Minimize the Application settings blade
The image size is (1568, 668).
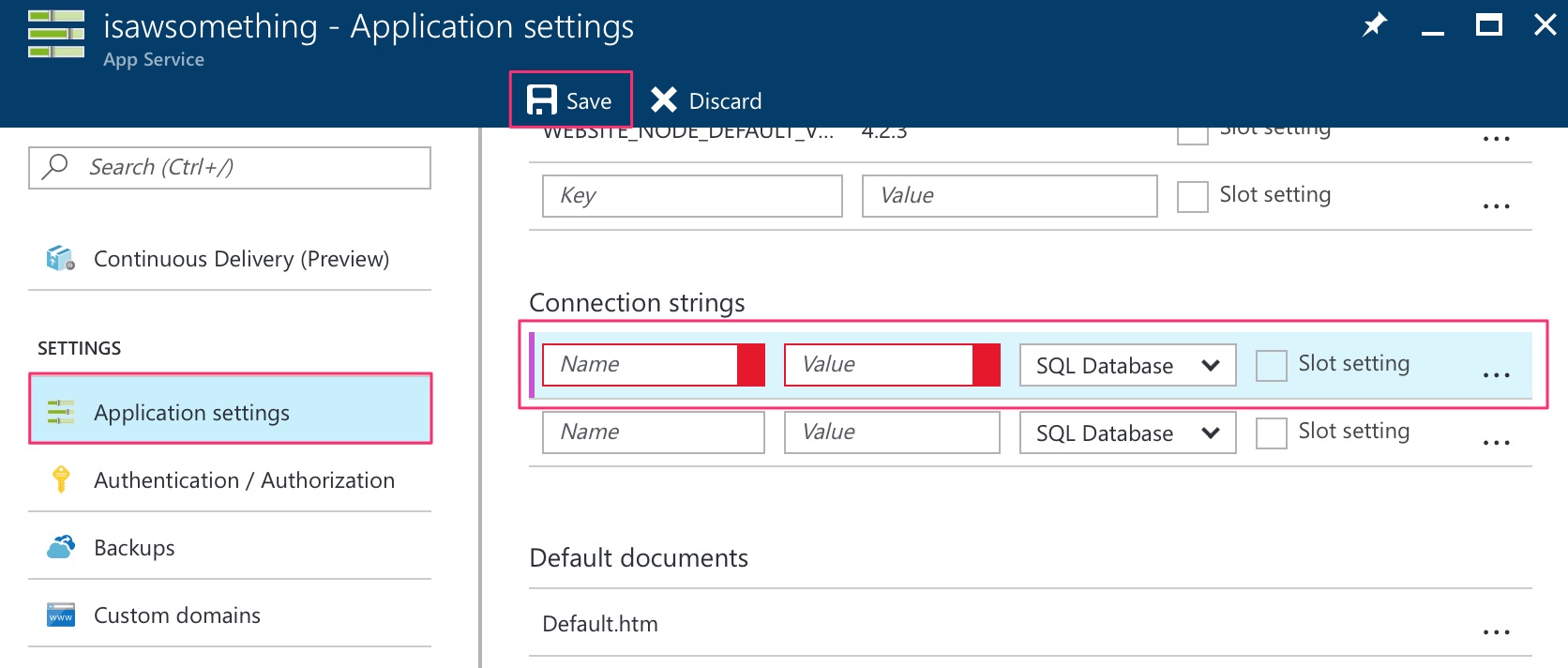[x=1433, y=34]
